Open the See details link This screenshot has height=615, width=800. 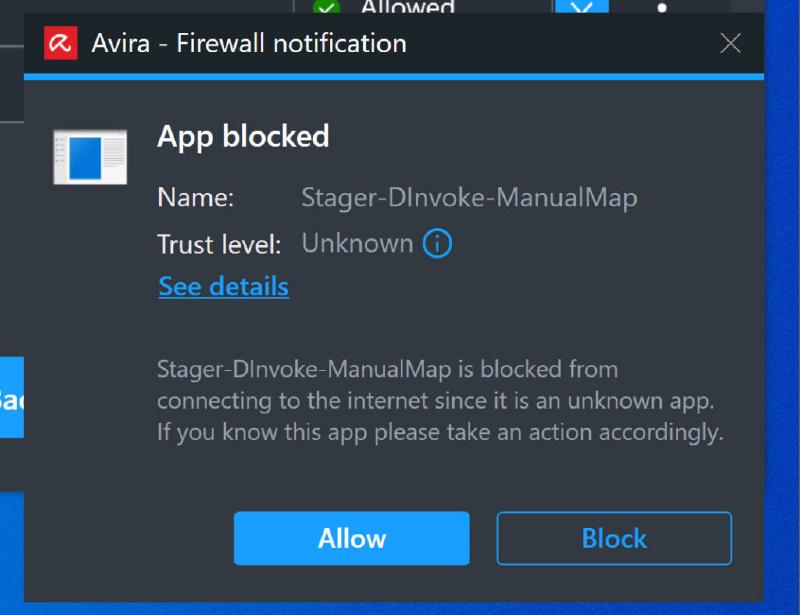point(223,286)
